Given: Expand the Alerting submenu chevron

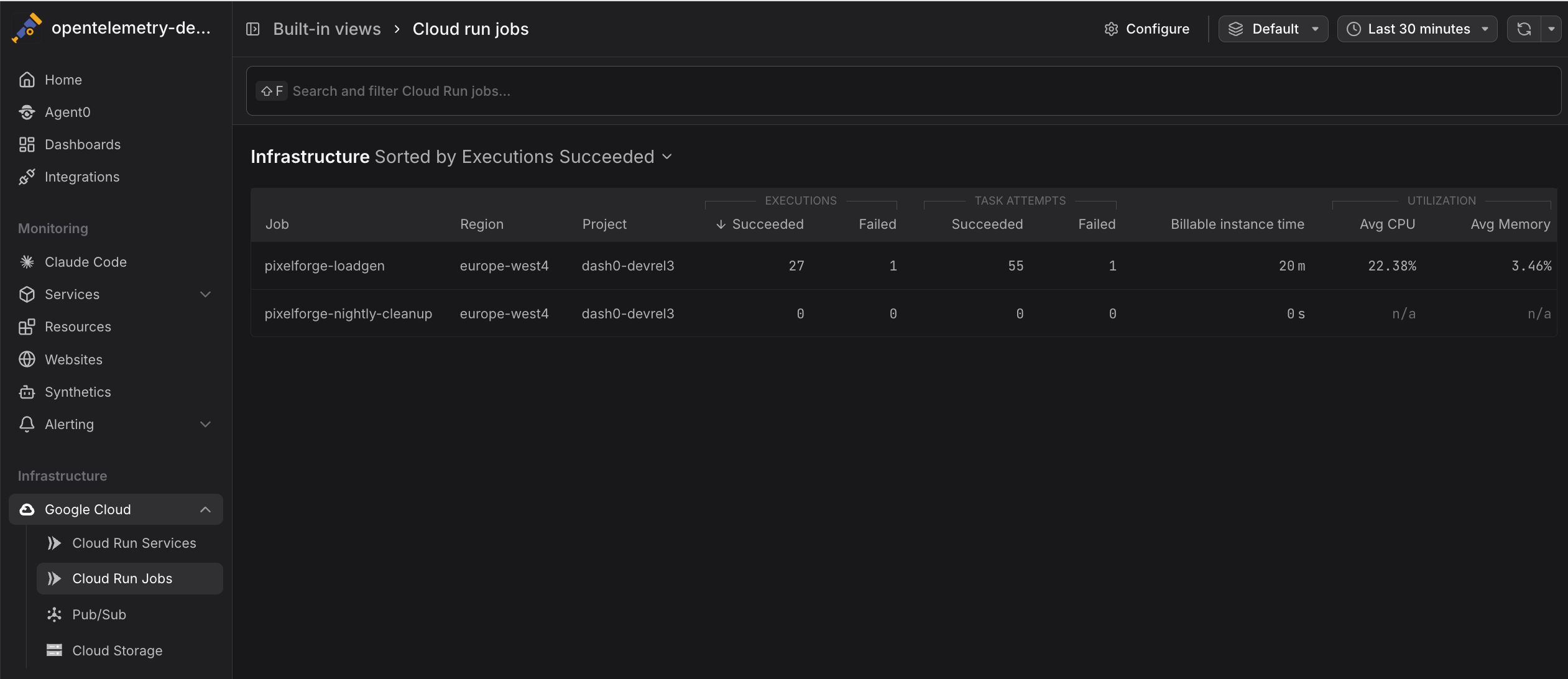Looking at the screenshot, I should pos(205,424).
